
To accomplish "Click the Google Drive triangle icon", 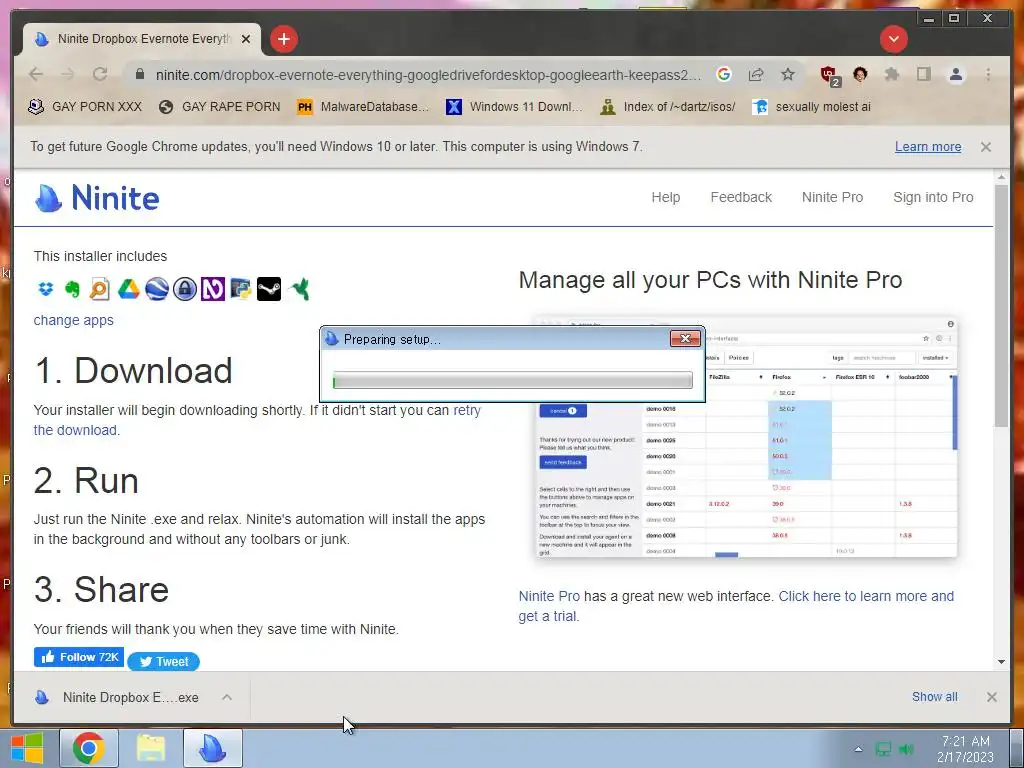I will tap(129, 289).
